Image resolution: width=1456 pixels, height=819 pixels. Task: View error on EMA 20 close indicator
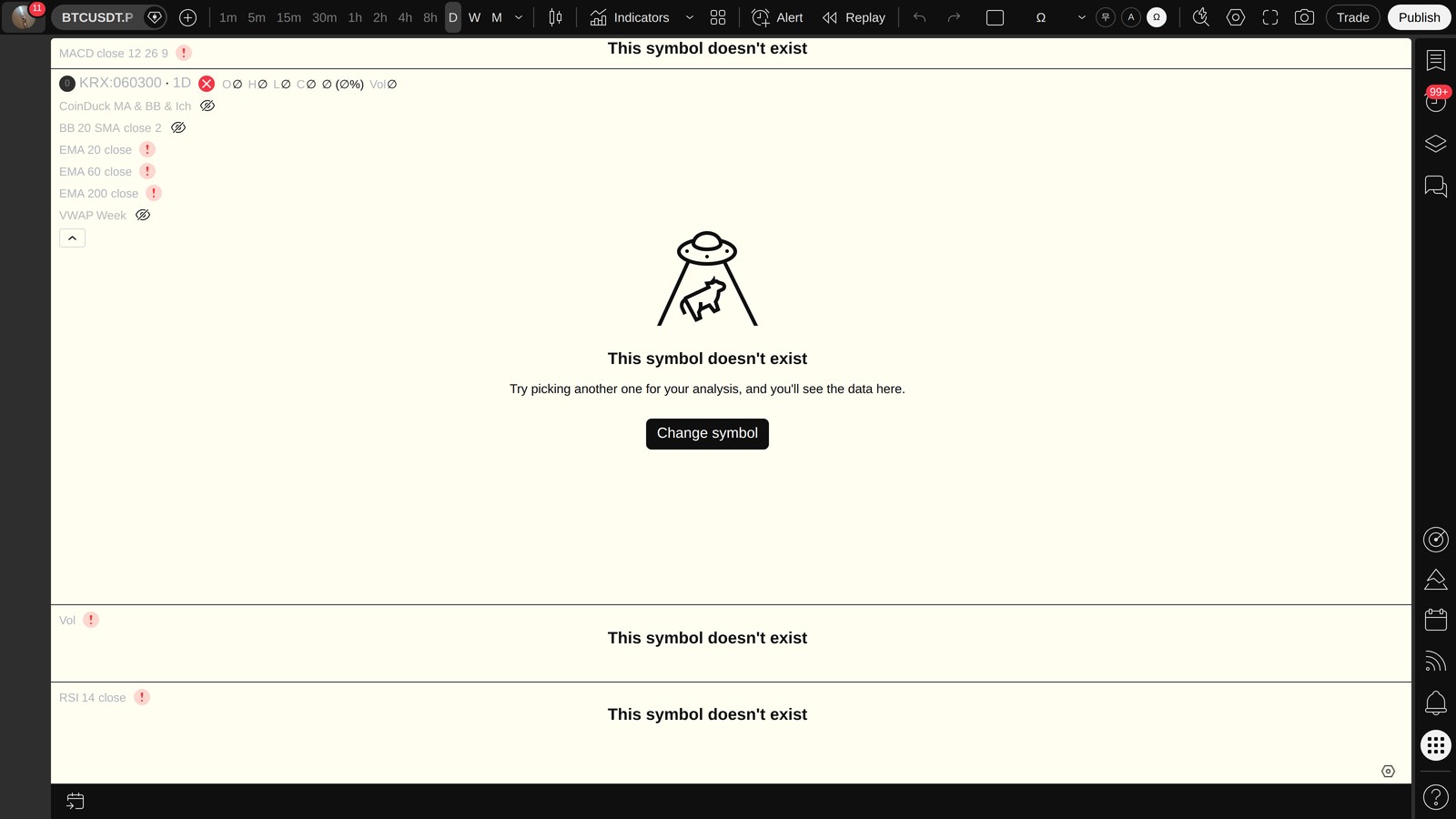(x=147, y=149)
